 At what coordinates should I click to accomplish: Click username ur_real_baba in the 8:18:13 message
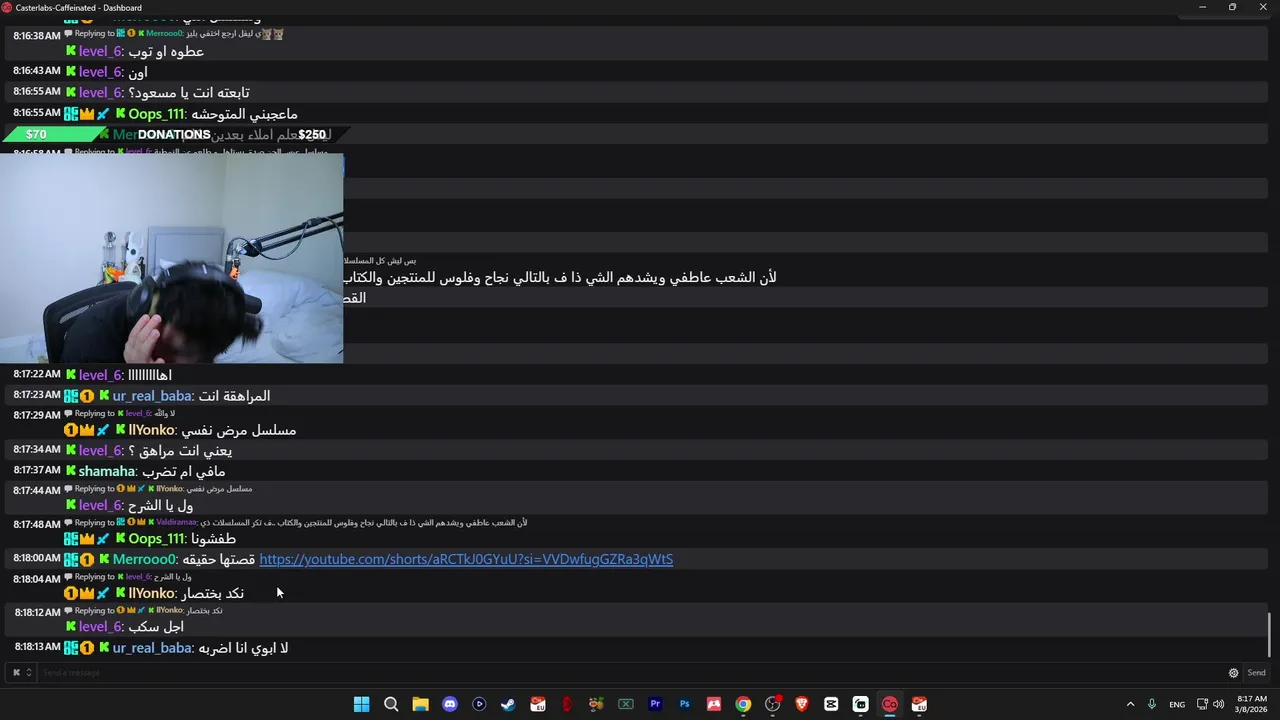pos(151,648)
